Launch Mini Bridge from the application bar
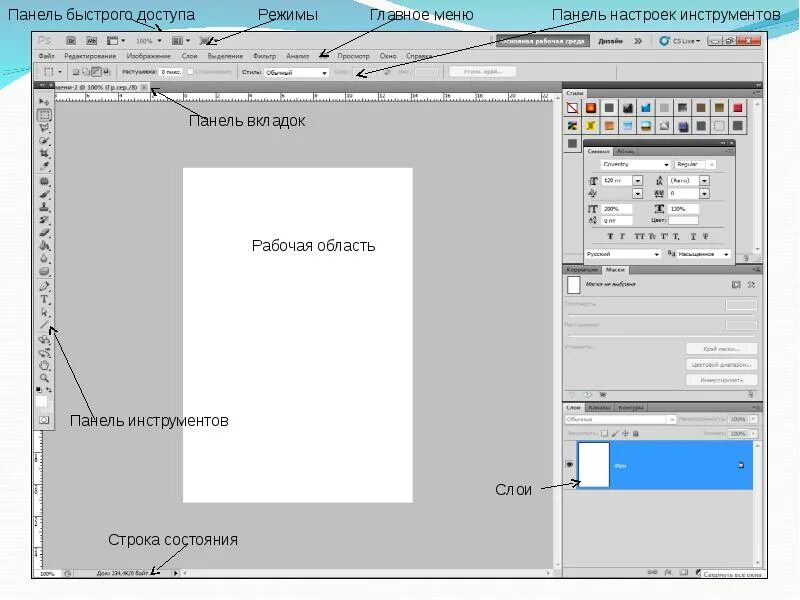 click(91, 40)
